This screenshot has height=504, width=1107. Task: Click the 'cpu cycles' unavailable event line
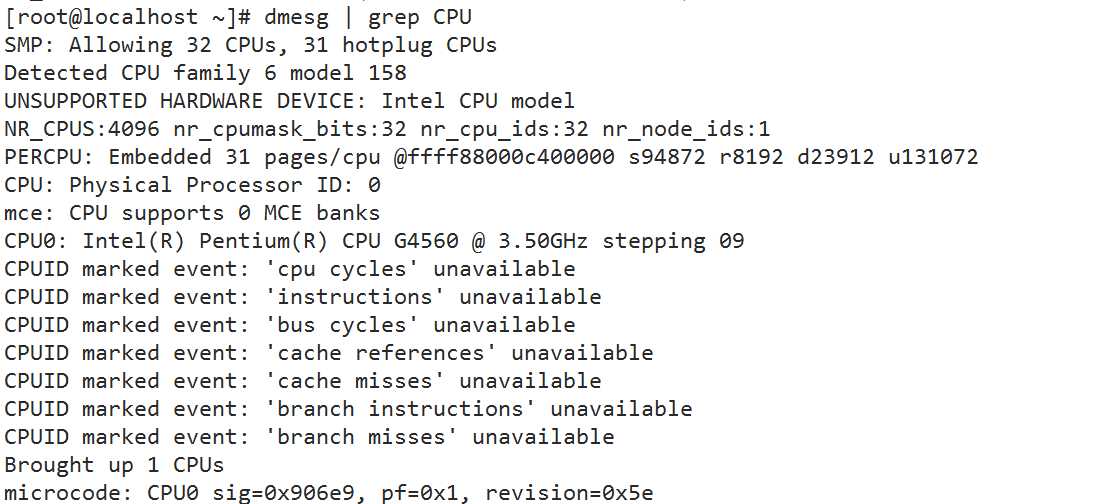[x=289, y=269]
